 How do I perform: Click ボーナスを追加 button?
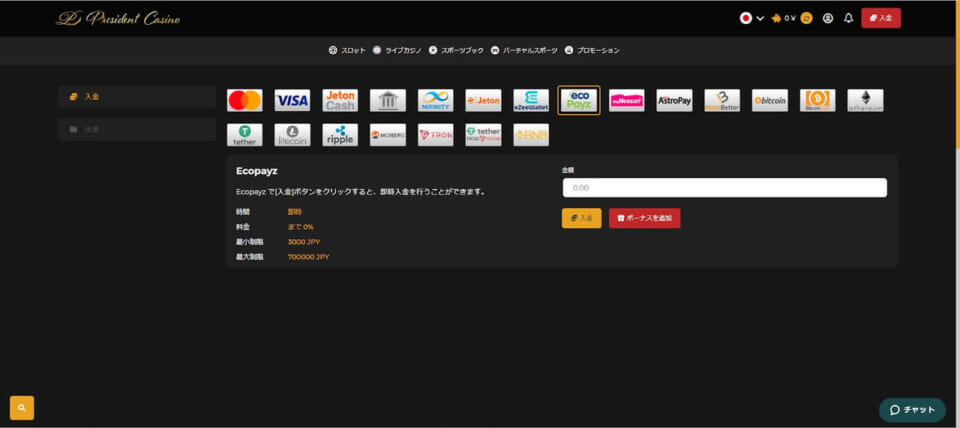click(x=645, y=218)
